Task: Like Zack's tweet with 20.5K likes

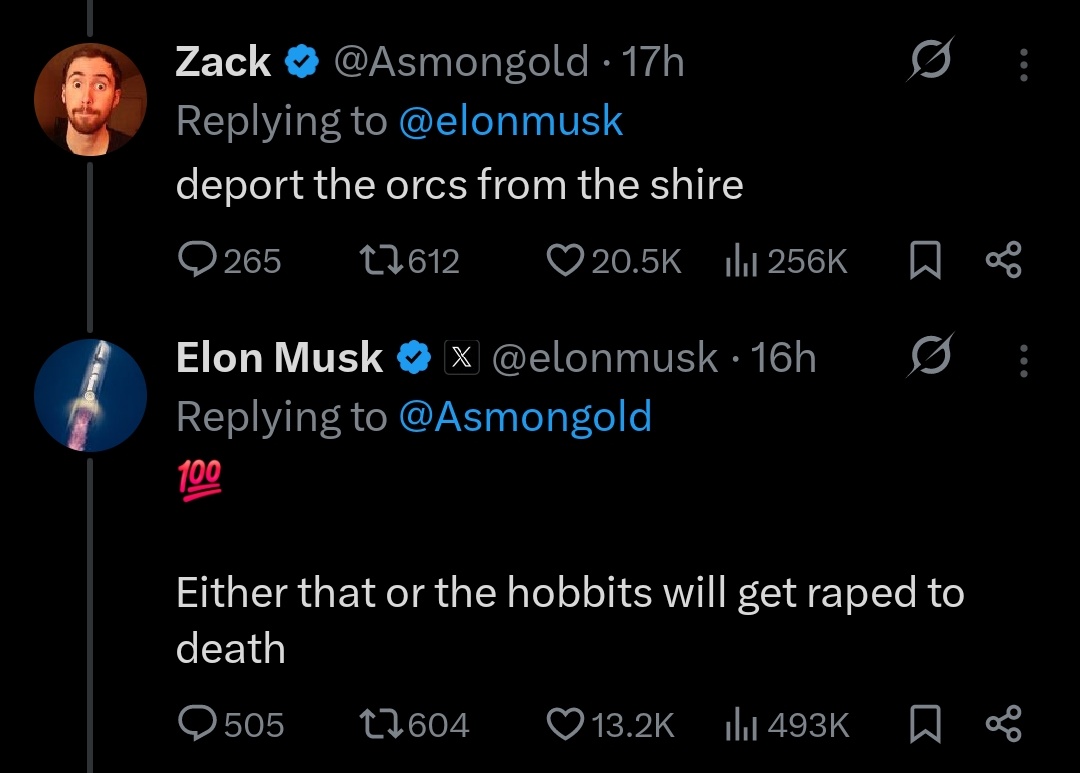Action: pos(565,261)
